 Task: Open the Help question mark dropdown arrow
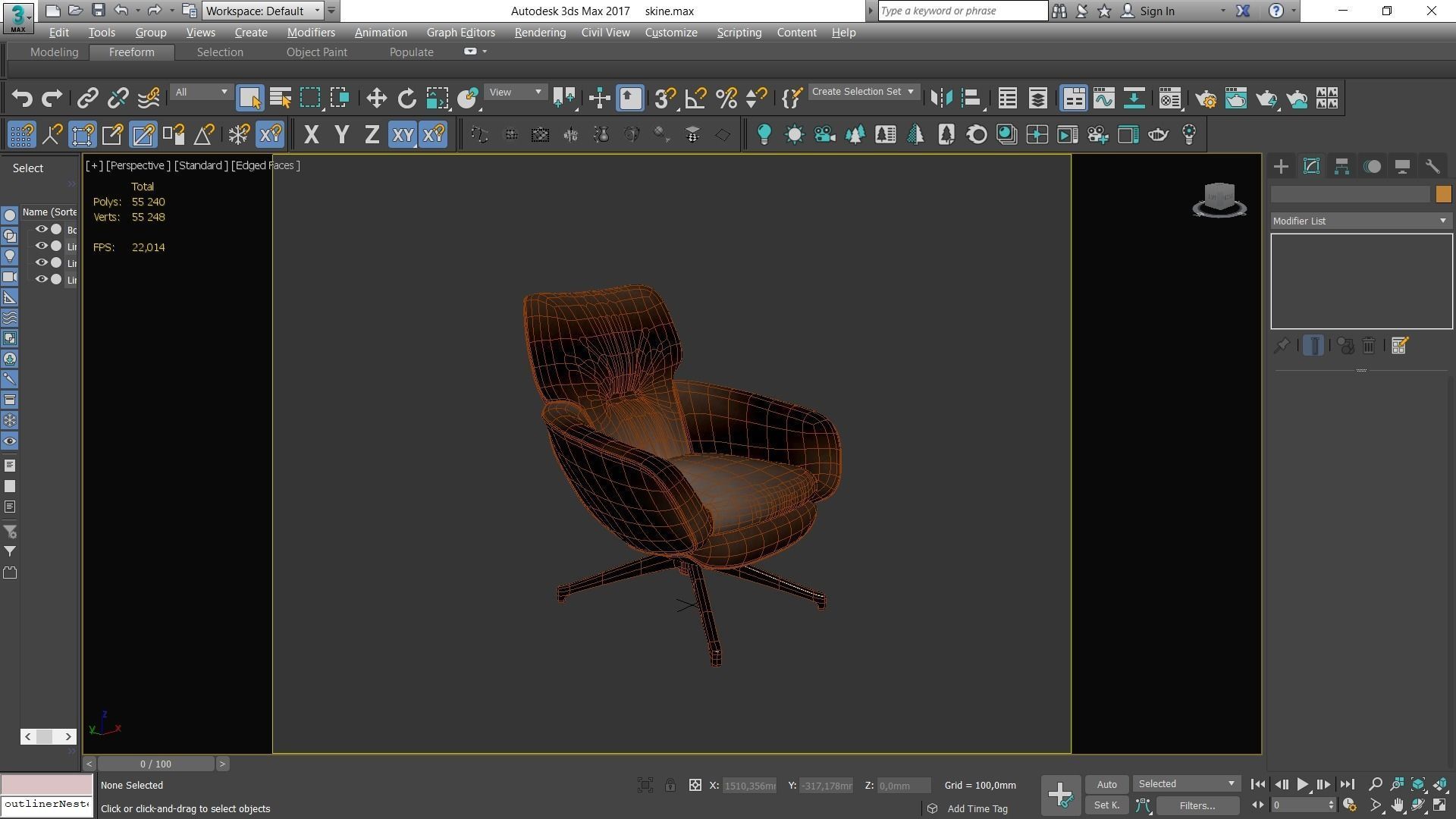pos(1294,11)
